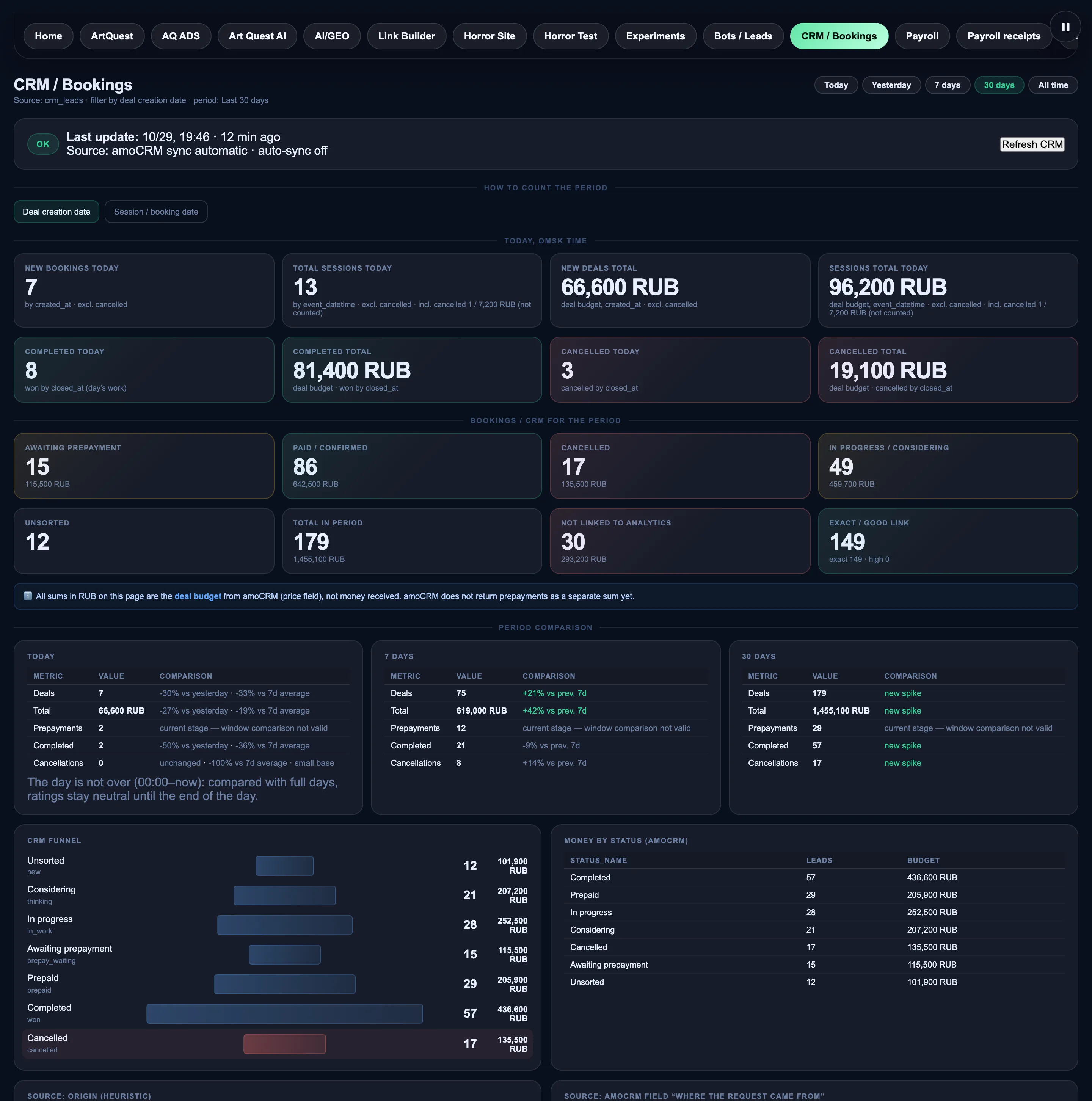
Task: Click the In progress funnel bar
Action: (284, 924)
